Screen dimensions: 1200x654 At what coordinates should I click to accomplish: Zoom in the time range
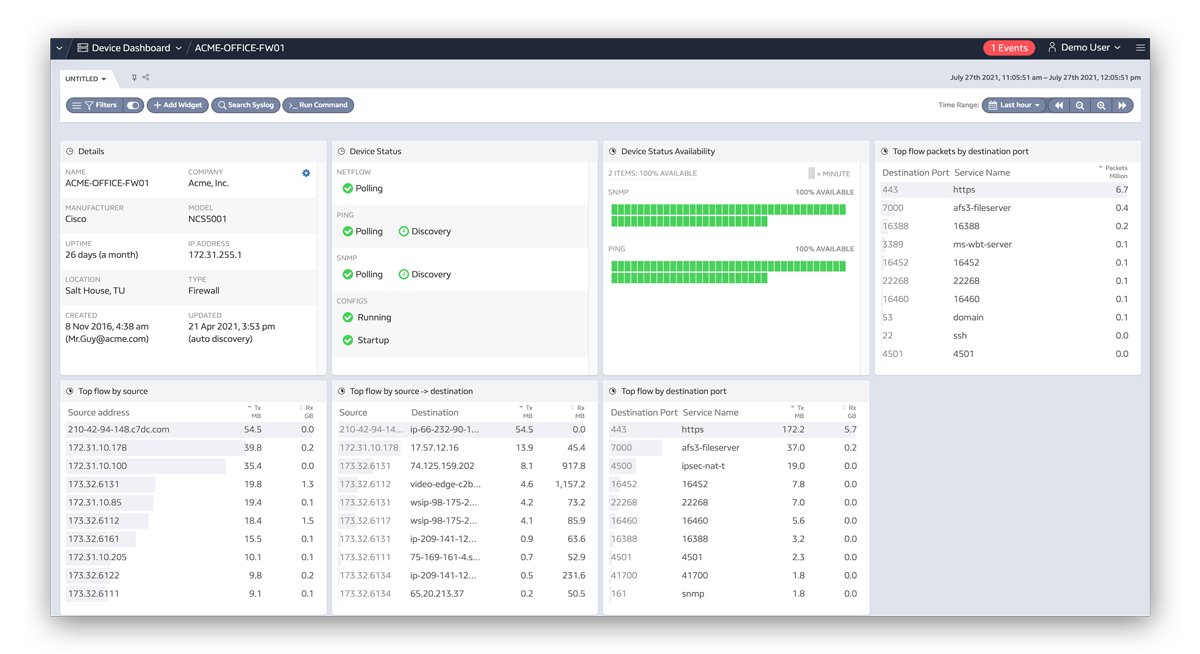(1101, 105)
